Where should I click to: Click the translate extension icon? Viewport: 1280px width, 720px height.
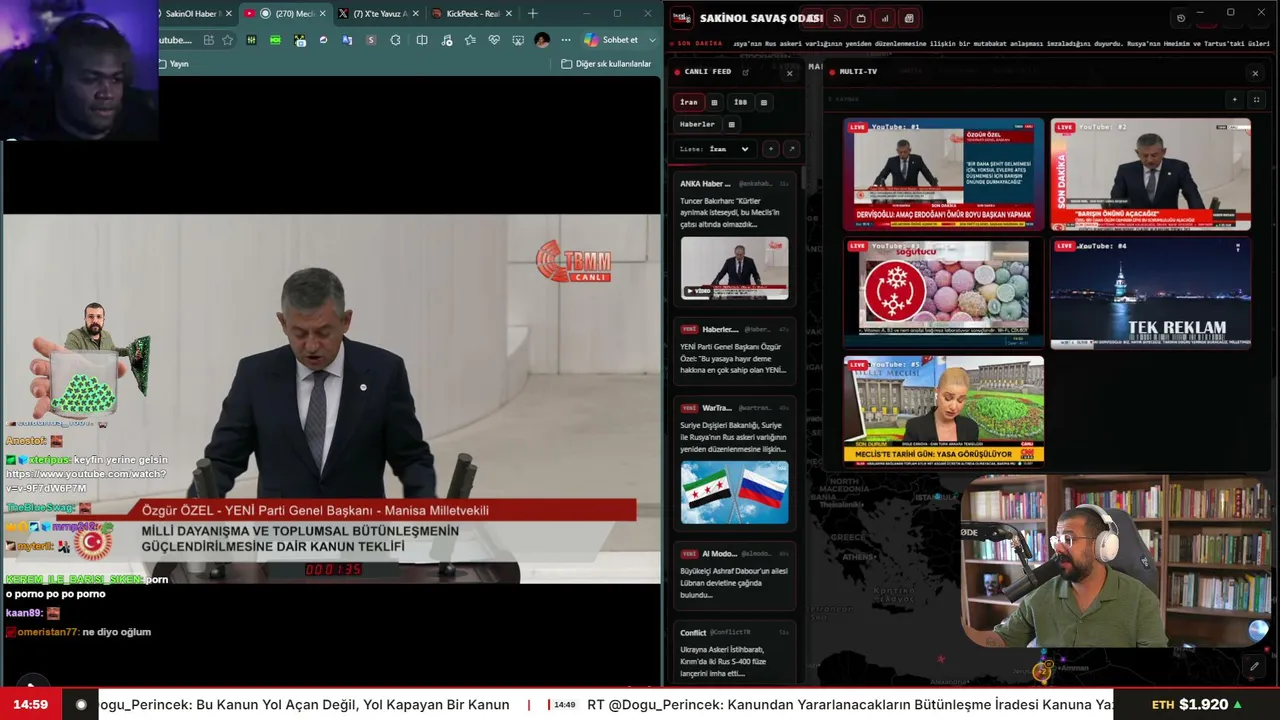(x=347, y=40)
